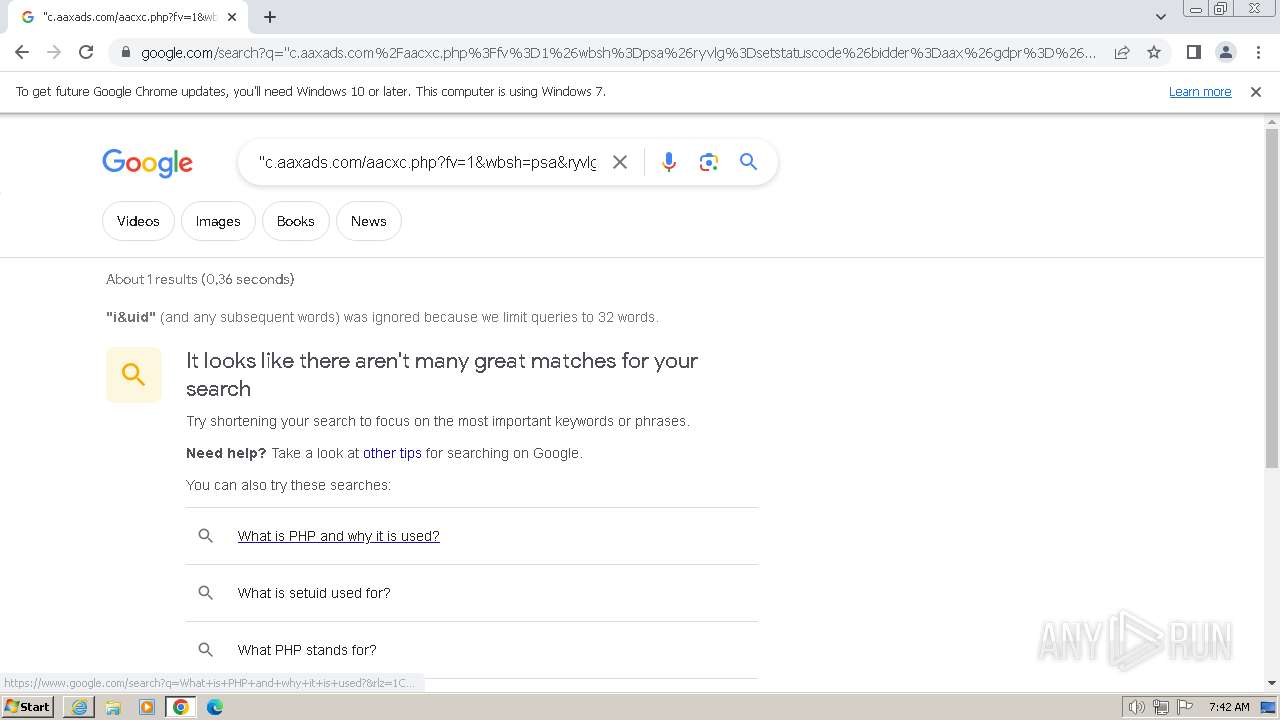Go back to the previous page

point(22,52)
